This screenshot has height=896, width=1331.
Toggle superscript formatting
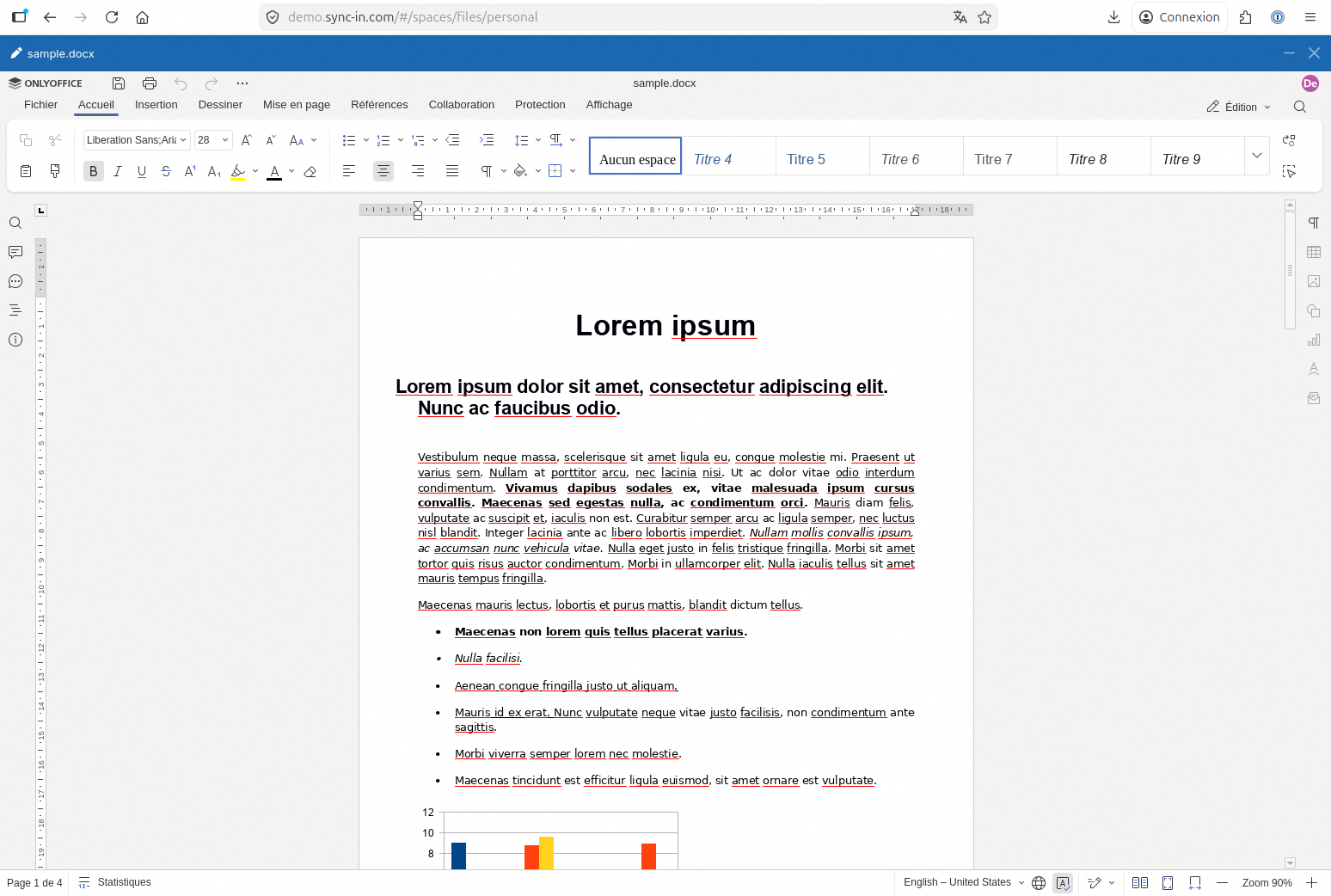click(x=190, y=171)
